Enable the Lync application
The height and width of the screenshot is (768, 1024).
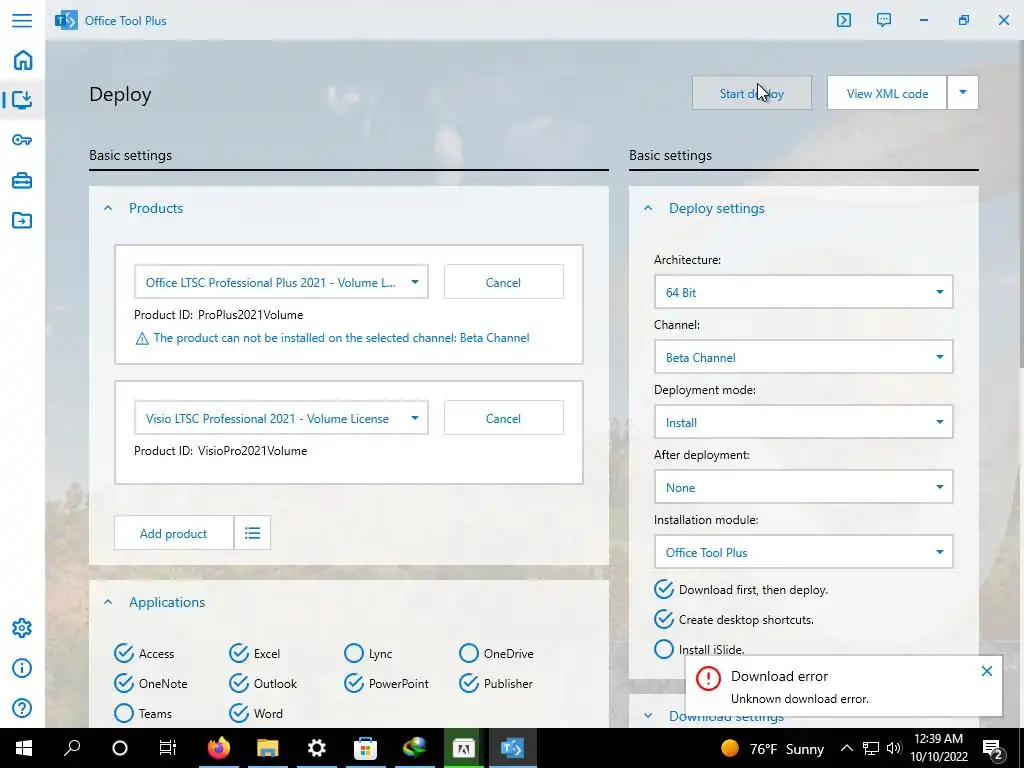(353, 653)
